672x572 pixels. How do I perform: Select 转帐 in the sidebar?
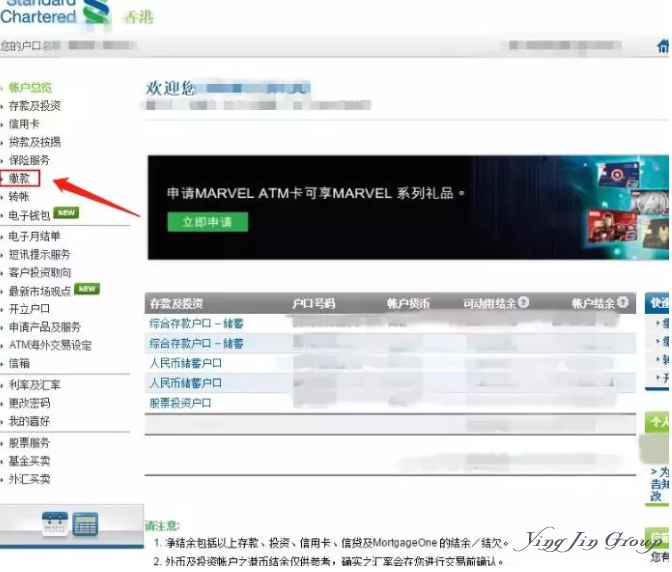point(19,197)
